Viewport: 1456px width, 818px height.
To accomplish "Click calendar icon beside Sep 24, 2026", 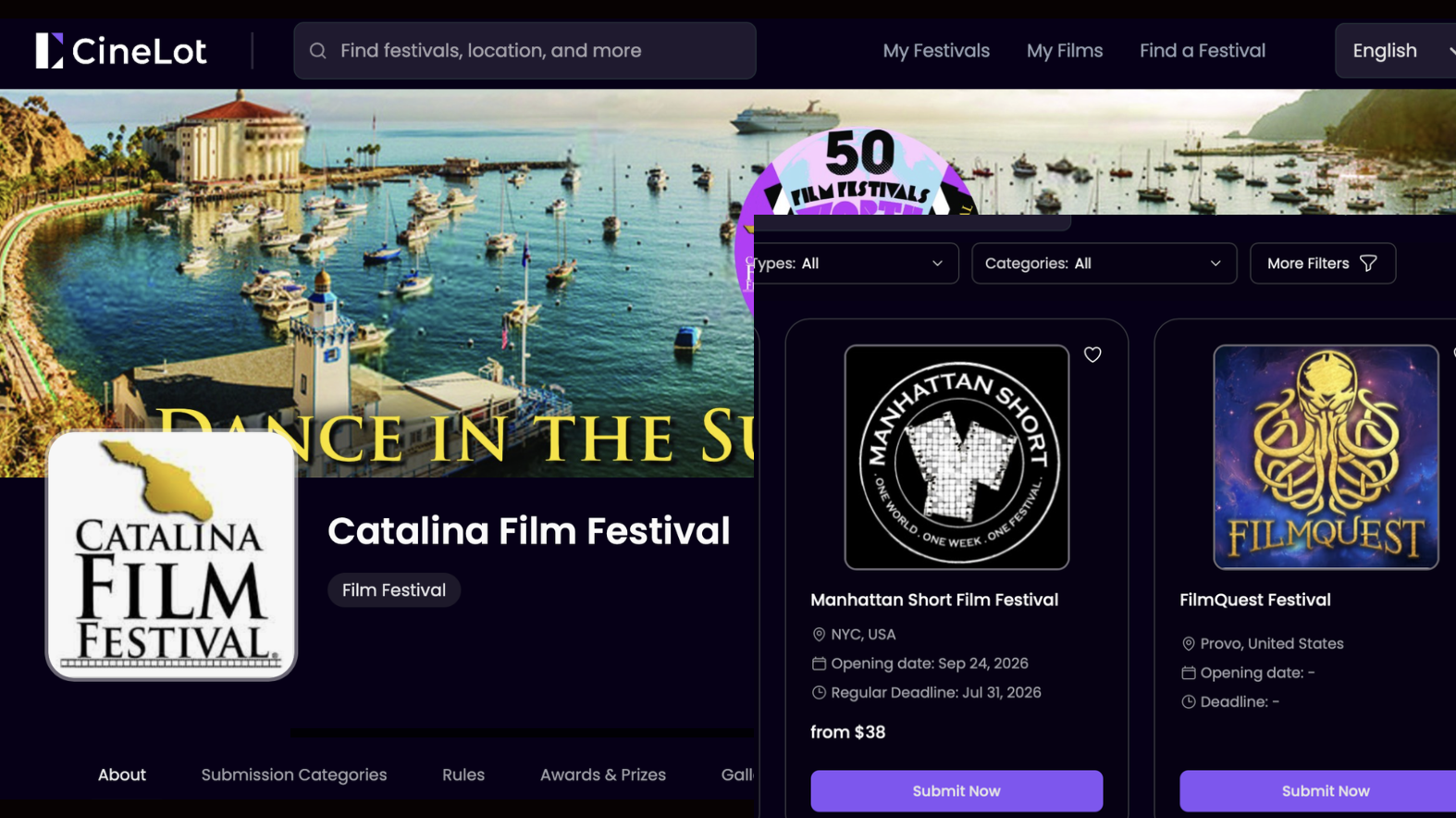I will 819,663.
